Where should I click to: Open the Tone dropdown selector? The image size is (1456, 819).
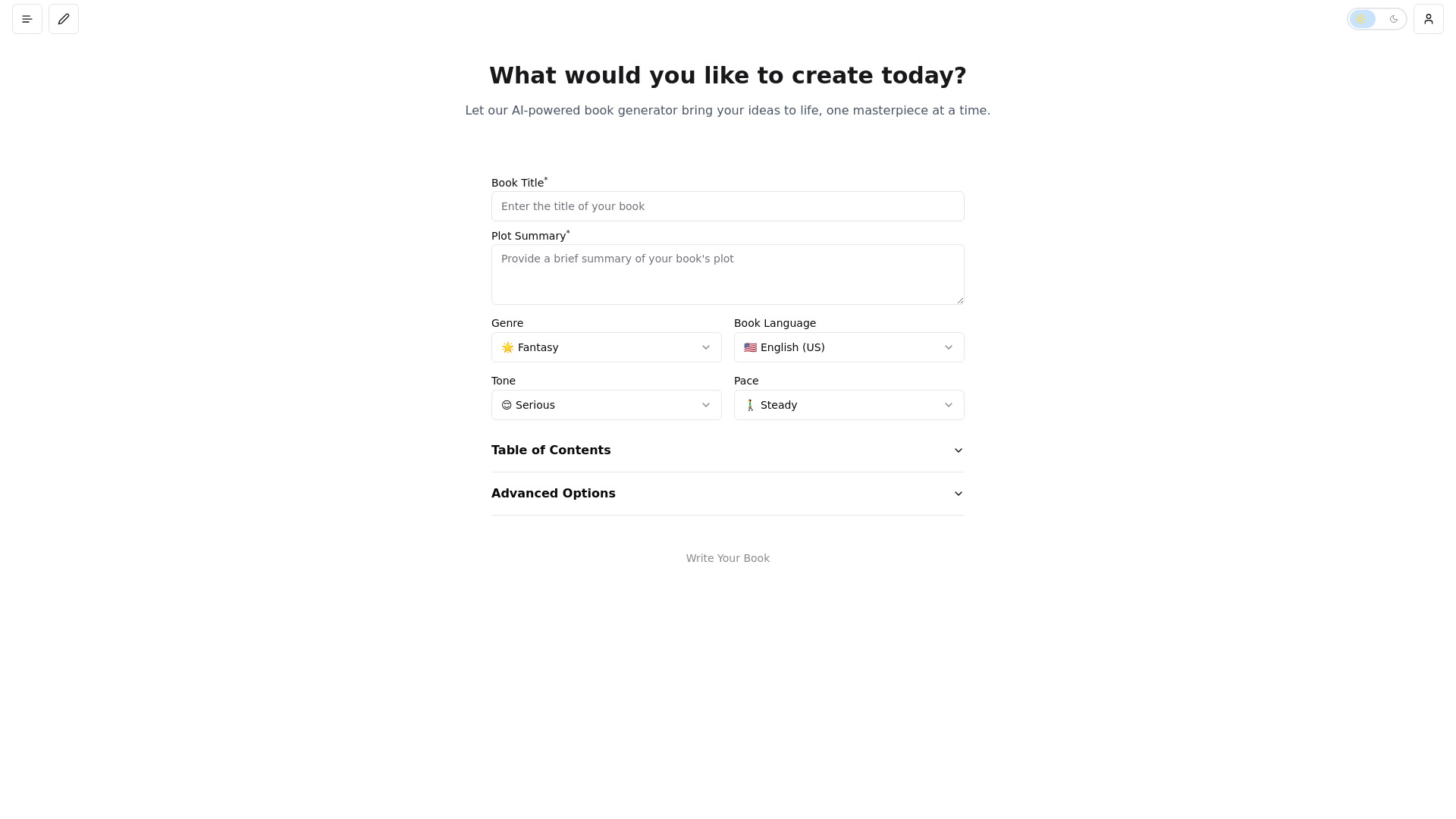point(606,404)
